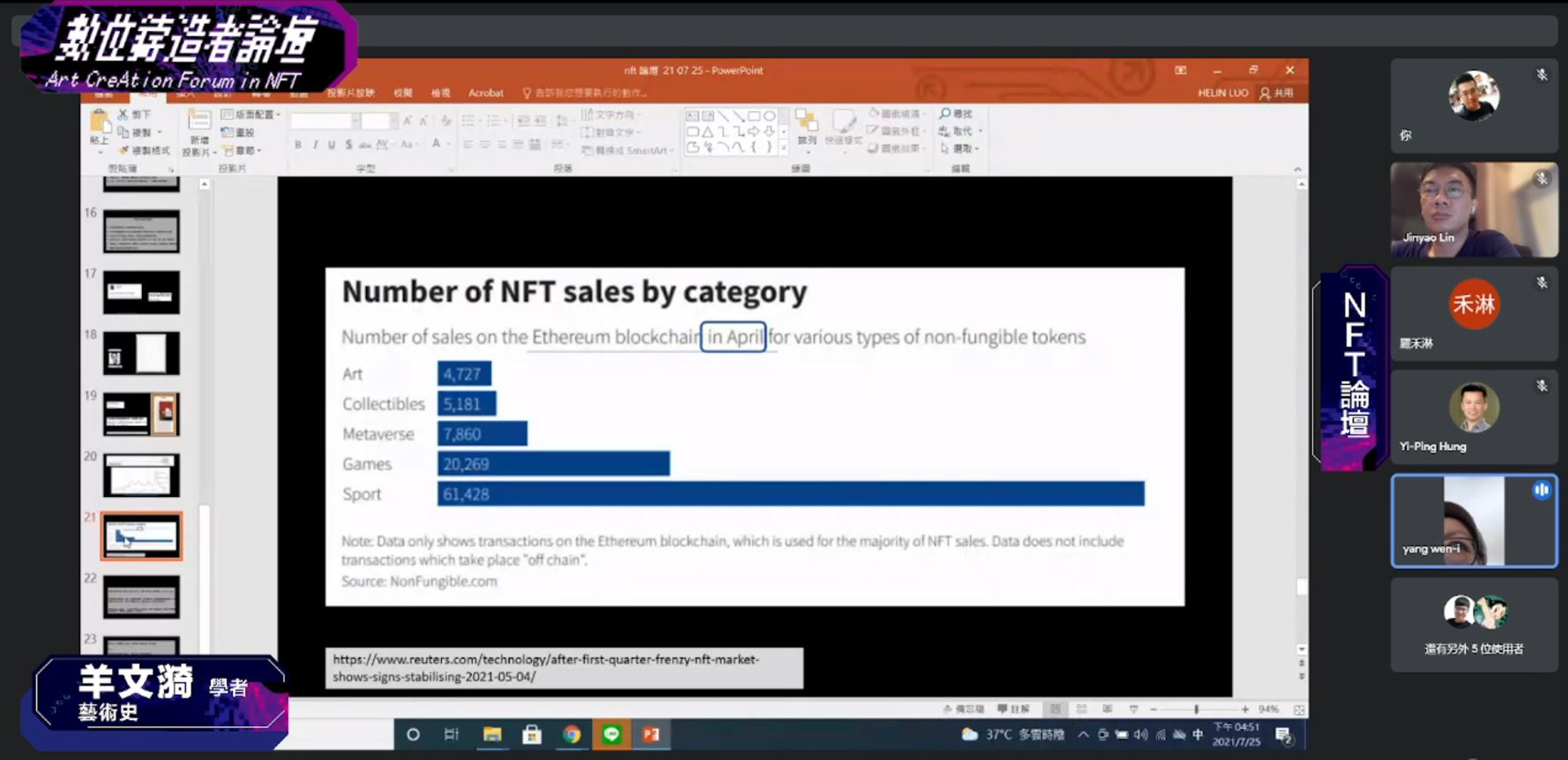
Task: Collapse the ribbon with chevron
Action: tap(1298, 169)
